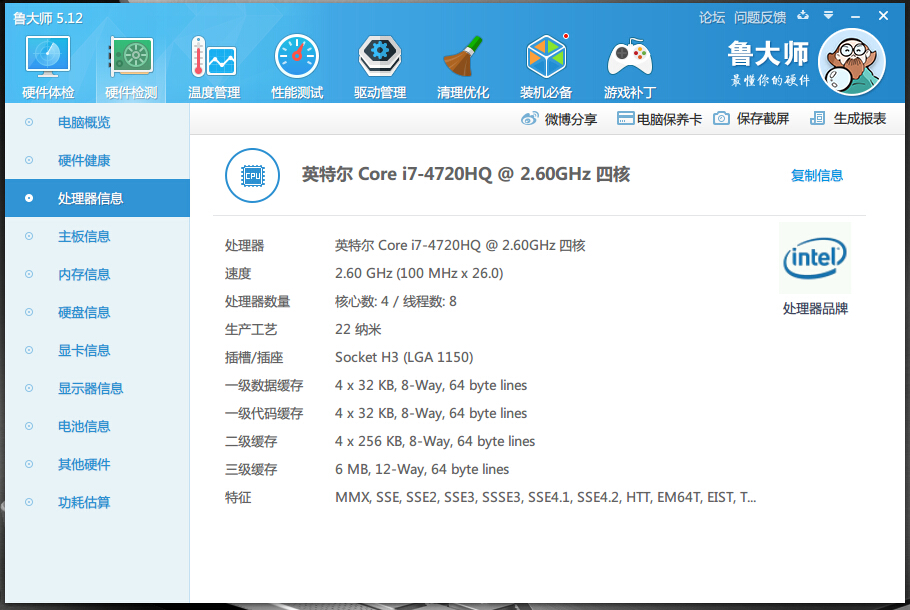Click the 鲁大师 5.12 title text
The width and height of the screenshot is (910, 610).
click(48, 18)
